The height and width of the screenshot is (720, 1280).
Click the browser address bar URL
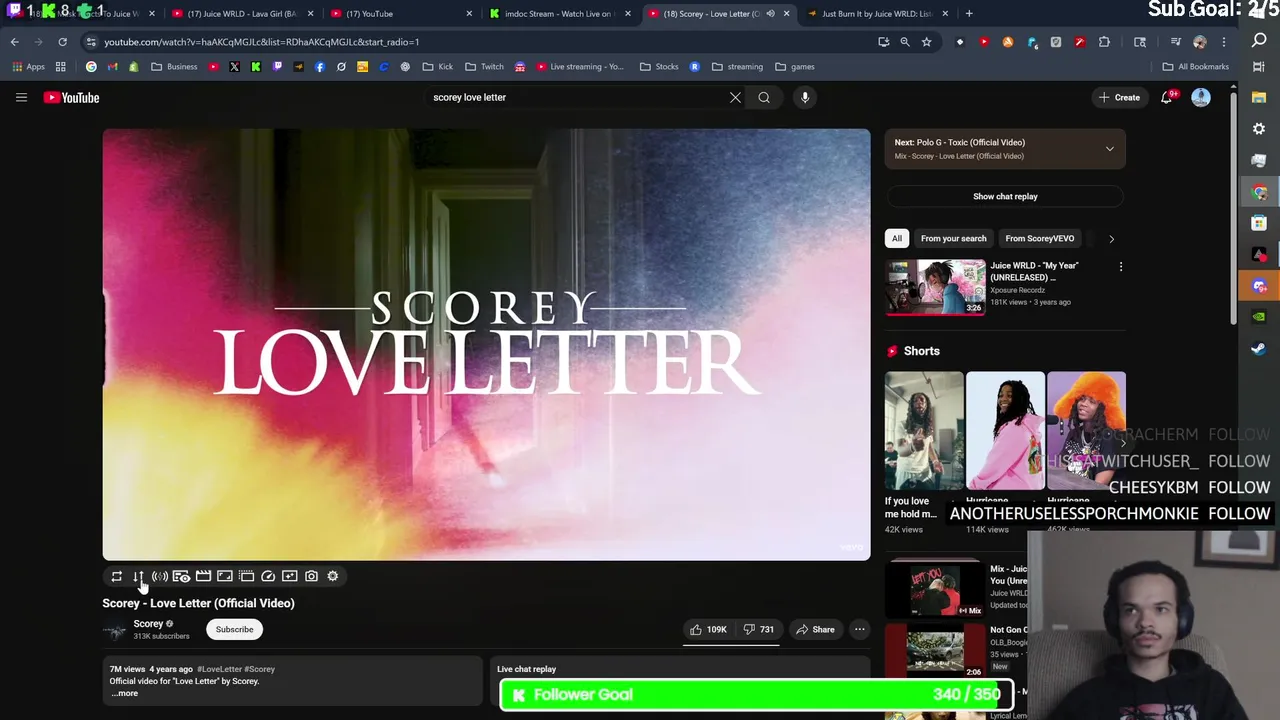click(x=262, y=42)
